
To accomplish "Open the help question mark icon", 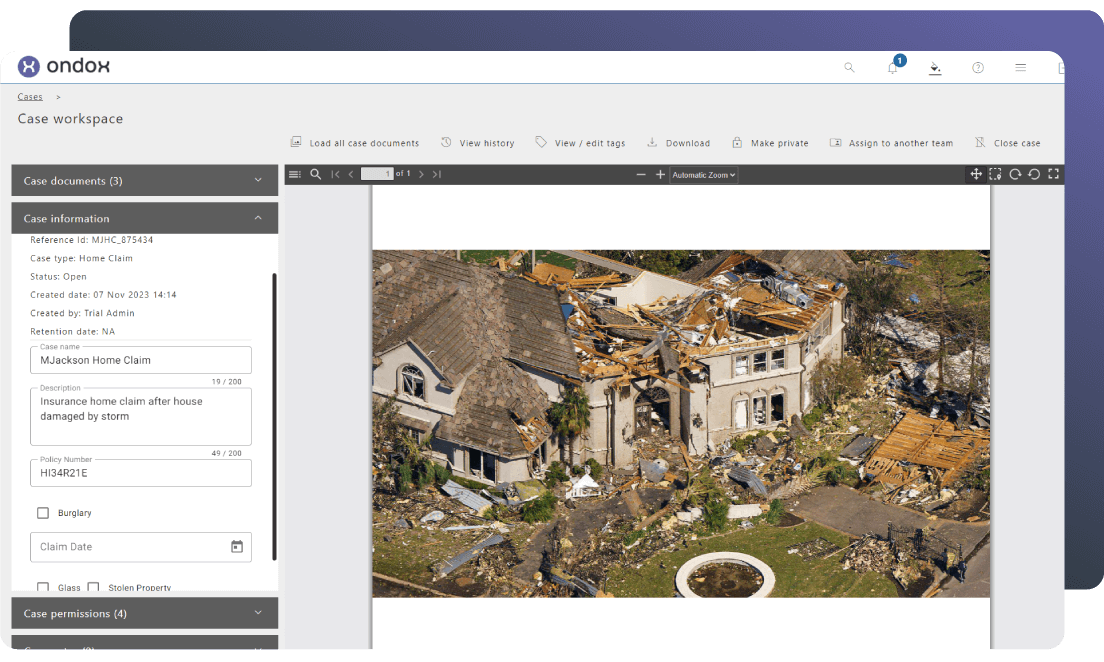I will click(x=978, y=68).
